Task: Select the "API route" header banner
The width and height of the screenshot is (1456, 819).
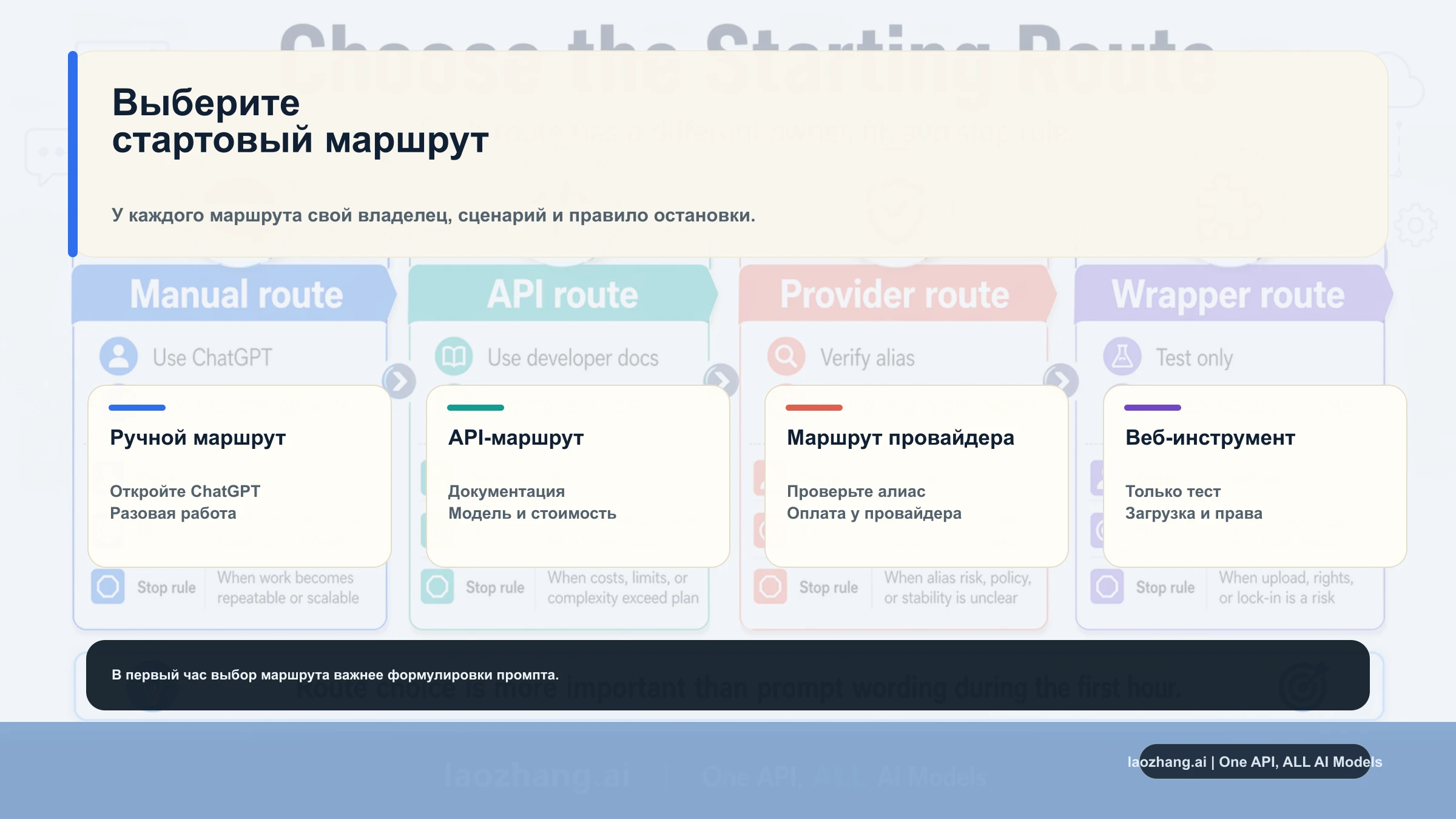Action: click(x=561, y=295)
